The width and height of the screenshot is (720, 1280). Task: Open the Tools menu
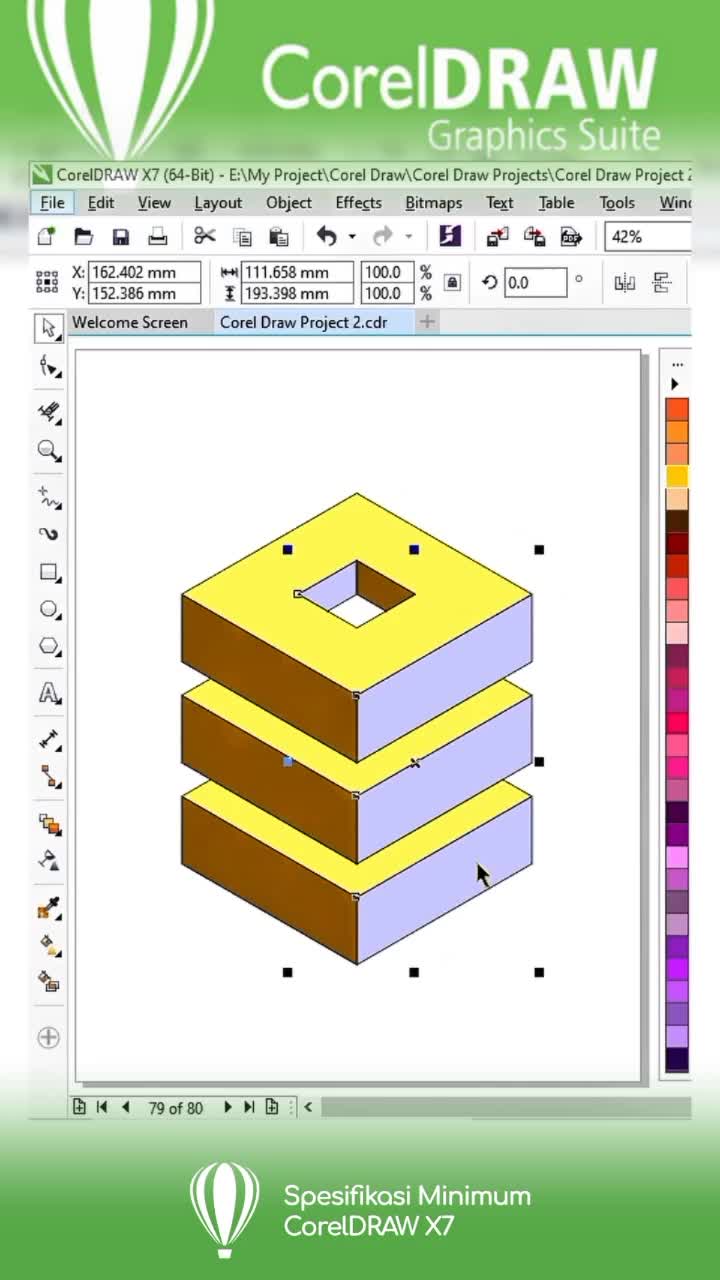(x=617, y=203)
